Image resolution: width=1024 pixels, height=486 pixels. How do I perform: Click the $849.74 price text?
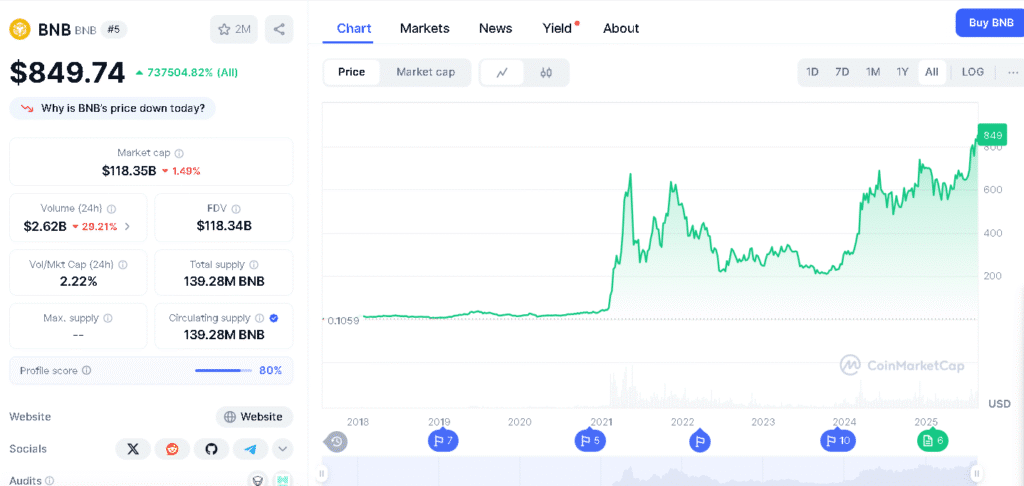point(67,73)
